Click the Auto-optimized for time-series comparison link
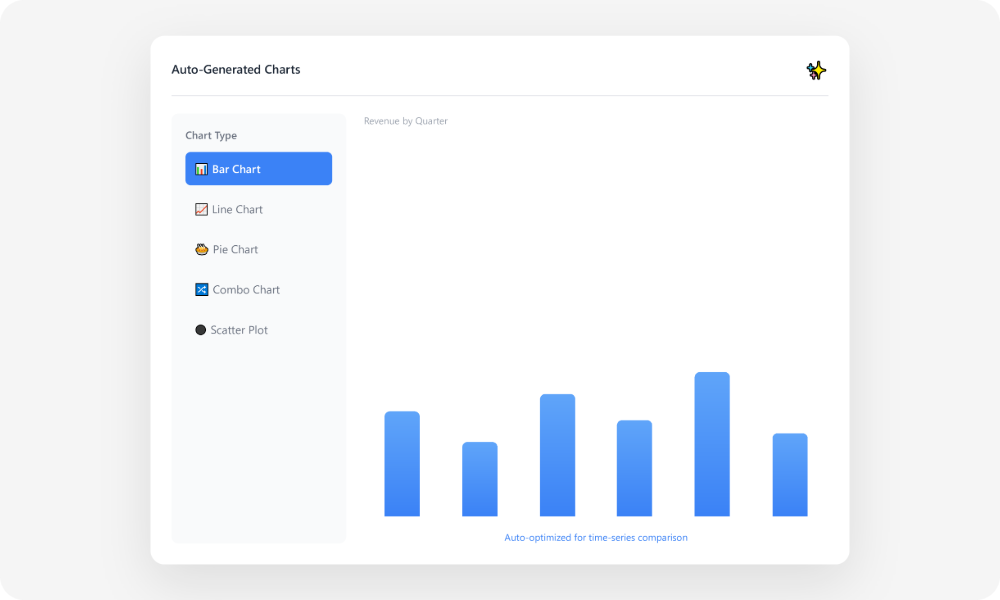This screenshot has width=1000, height=600. (596, 537)
